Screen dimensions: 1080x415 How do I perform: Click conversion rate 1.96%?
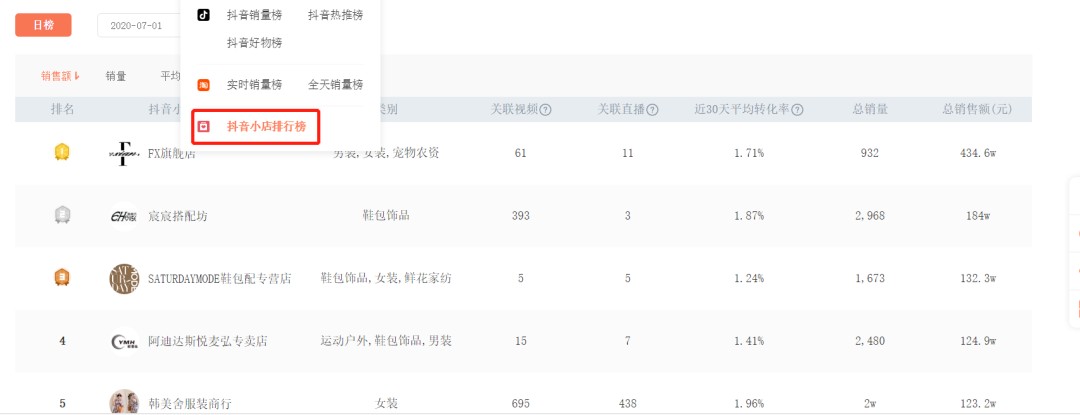point(749,404)
